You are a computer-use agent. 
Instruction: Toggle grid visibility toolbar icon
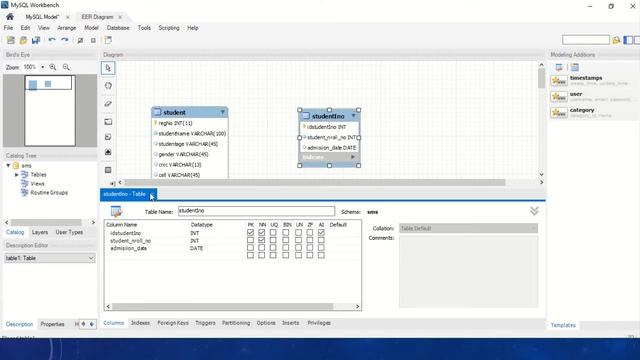80,40
